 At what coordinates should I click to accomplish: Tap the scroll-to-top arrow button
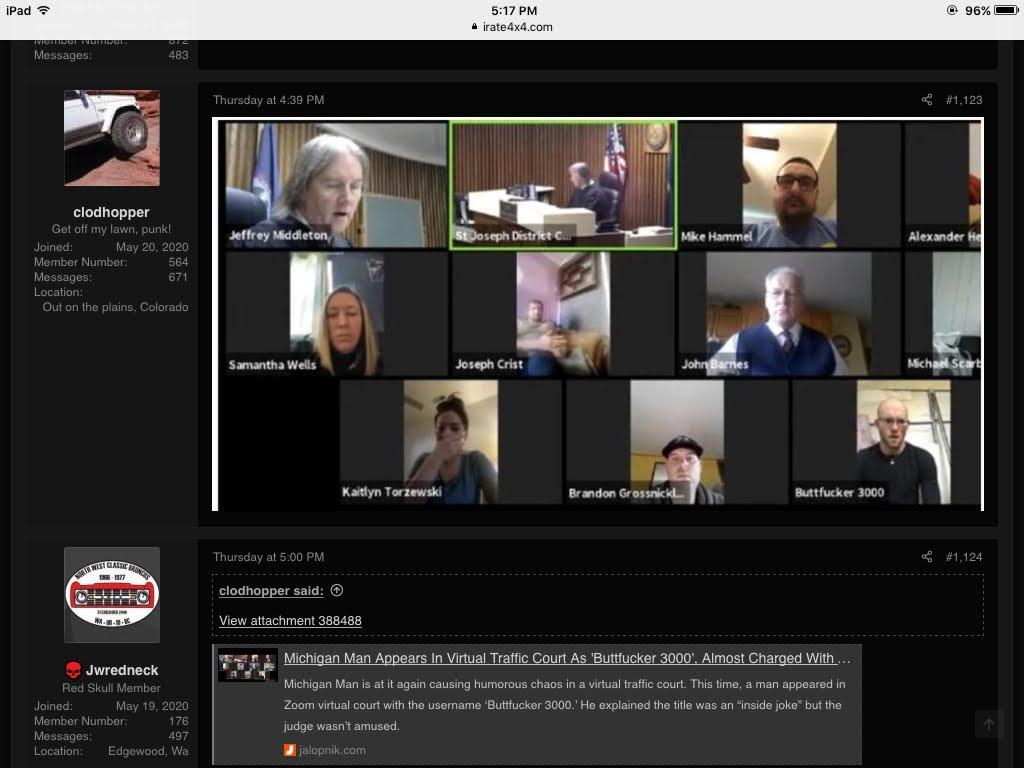[989, 724]
